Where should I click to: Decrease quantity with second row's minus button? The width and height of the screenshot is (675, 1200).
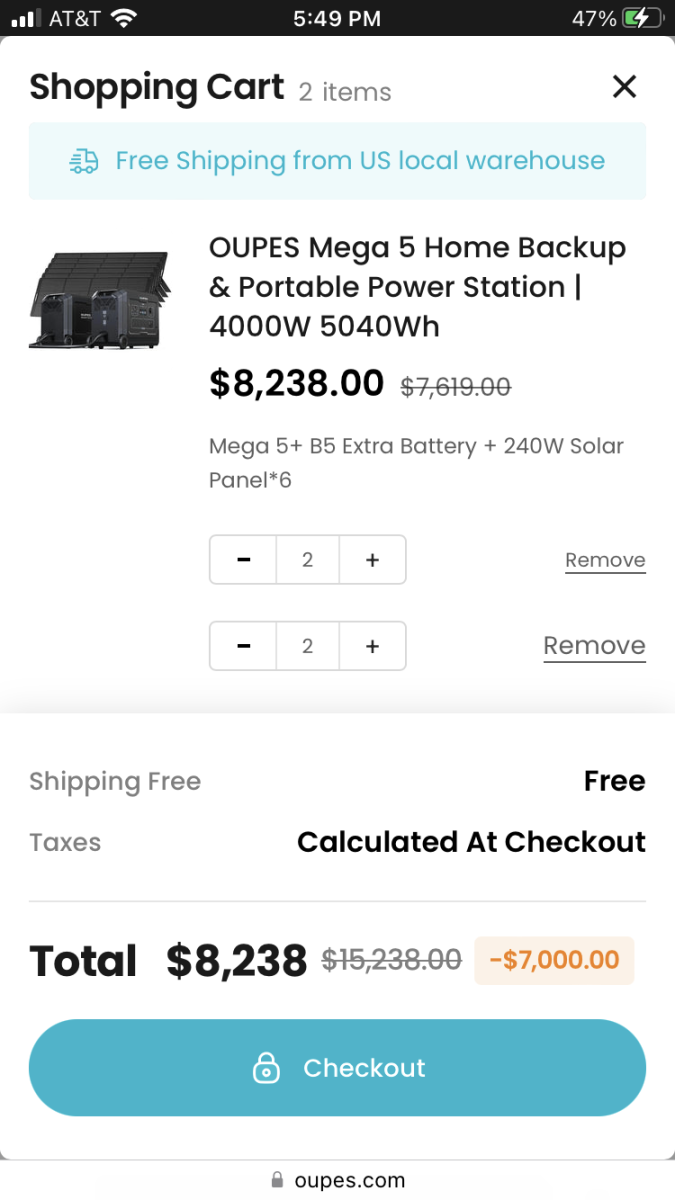(243, 646)
